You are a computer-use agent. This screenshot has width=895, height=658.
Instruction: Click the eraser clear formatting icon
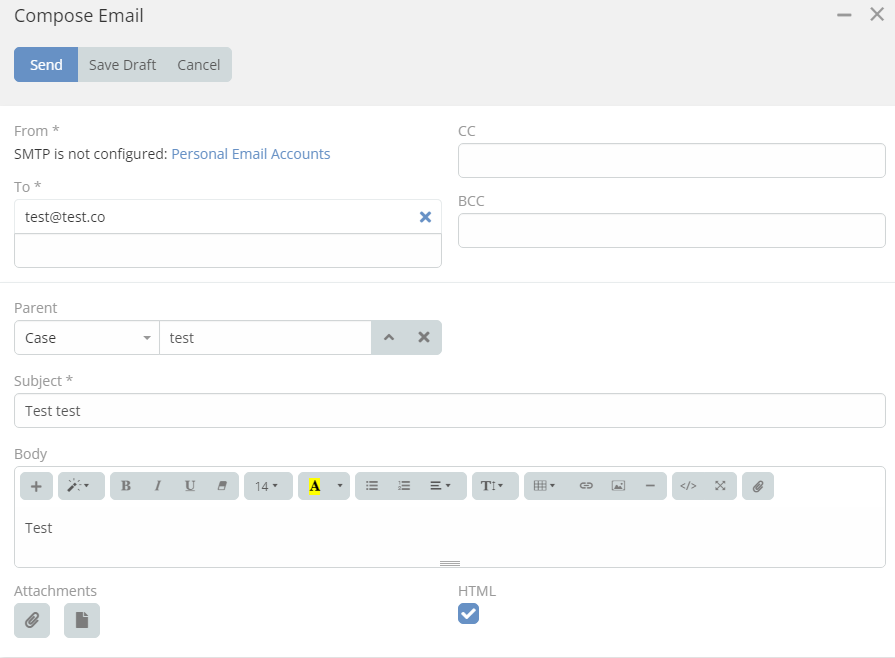pos(222,486)
